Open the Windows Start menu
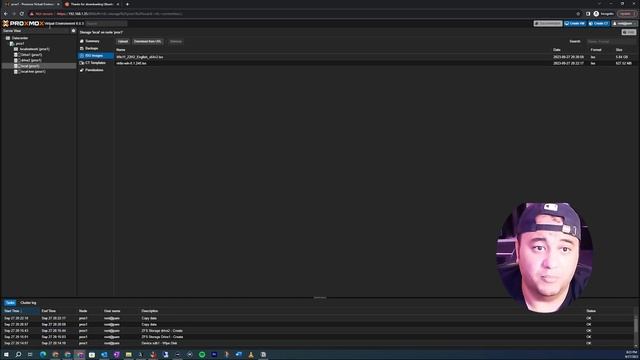Viewport: 640px width, 360px height. coord(6,355)
